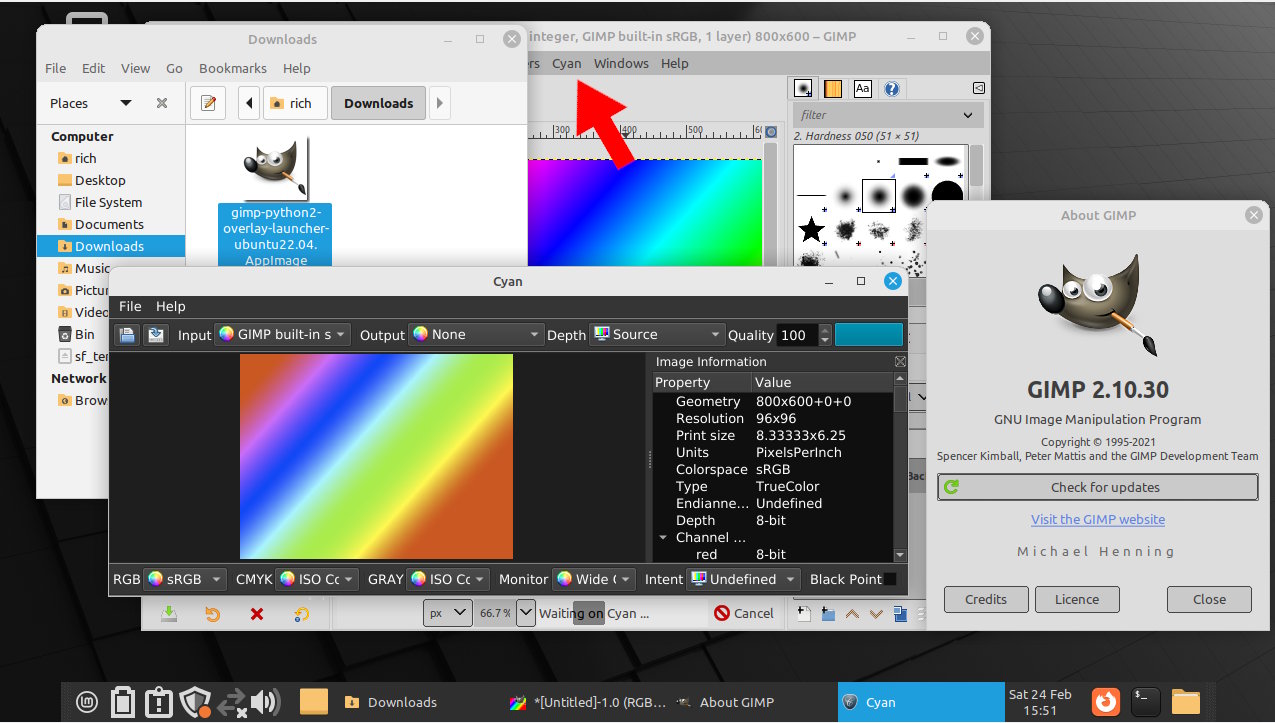Open the Help tab icon in GIMP dock
The height and width of the screenshot is (723, 1275).
click(891, 89)
